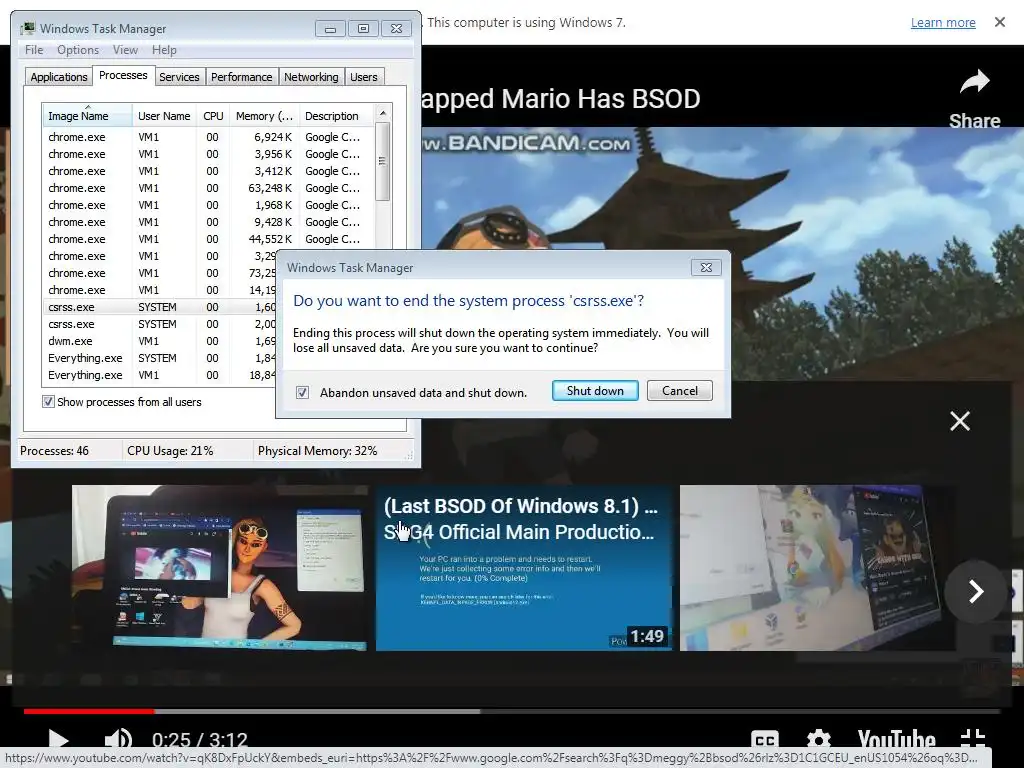Switch to the Services tab
The image size is (1024, 768).
(x=179, y=77)
